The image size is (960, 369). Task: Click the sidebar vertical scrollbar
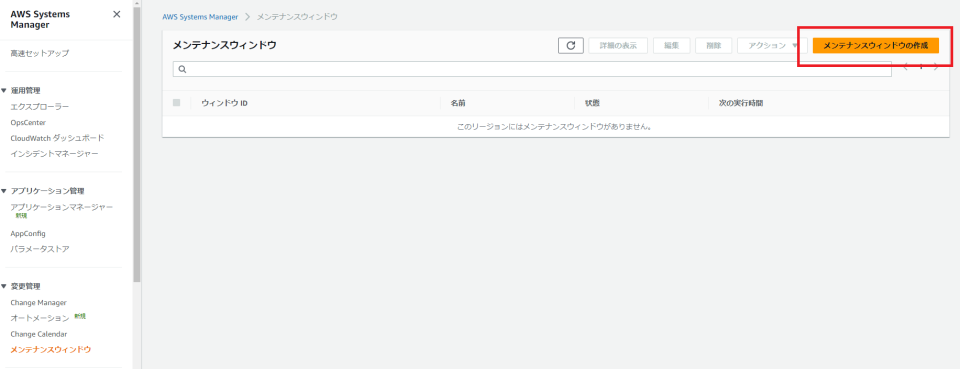pyautogui.click(x=137, y=147)
